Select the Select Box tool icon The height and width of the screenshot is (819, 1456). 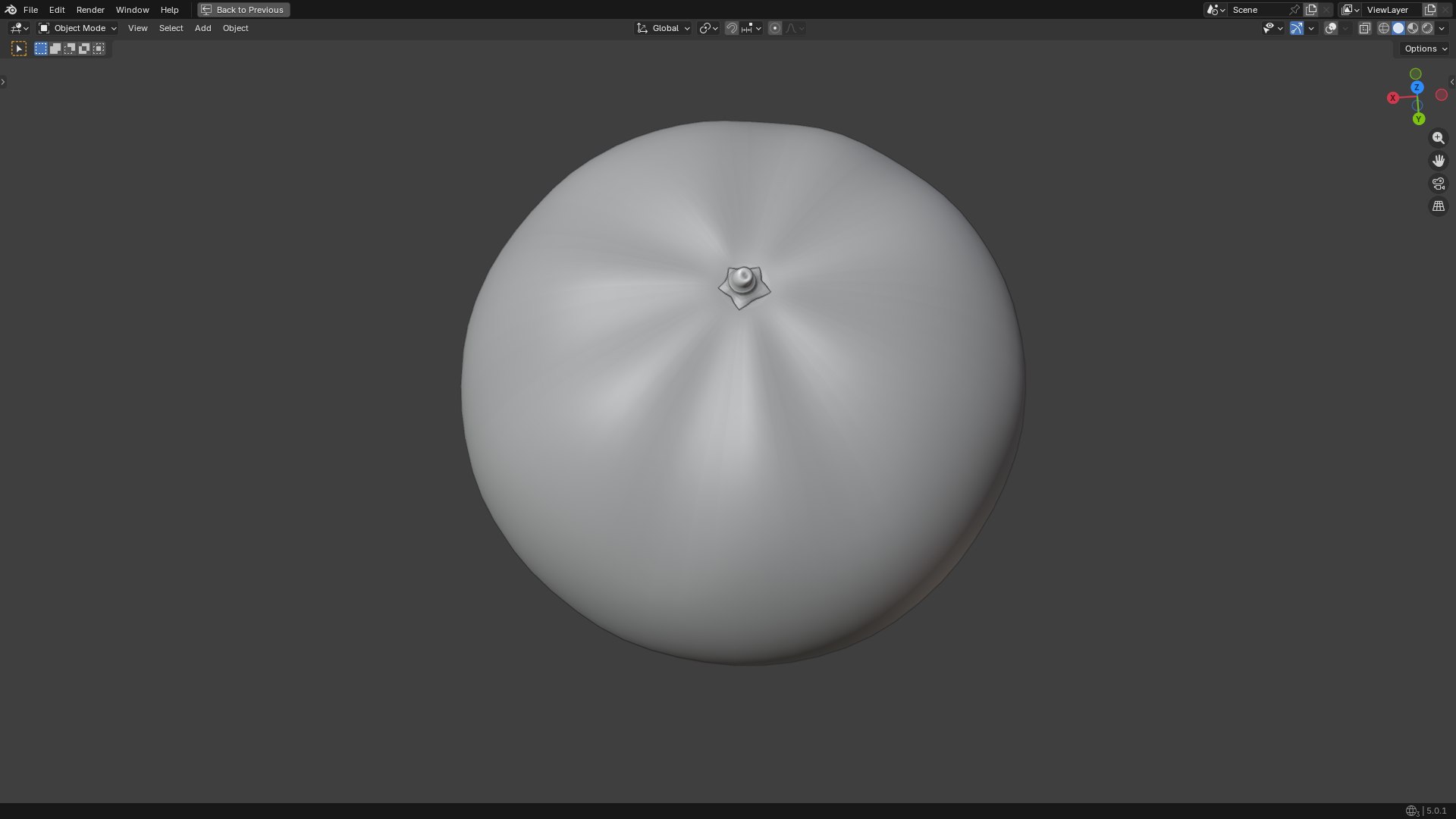point(20,49)
